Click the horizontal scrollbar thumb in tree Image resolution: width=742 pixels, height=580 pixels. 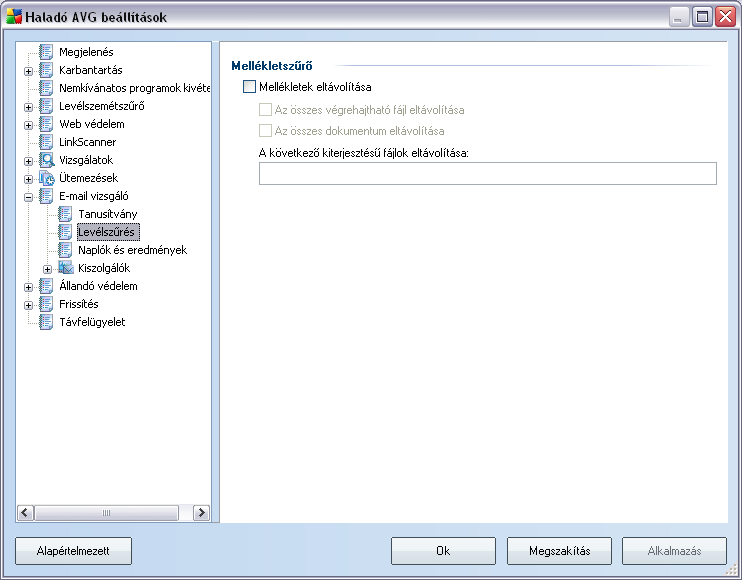(106, 512)
